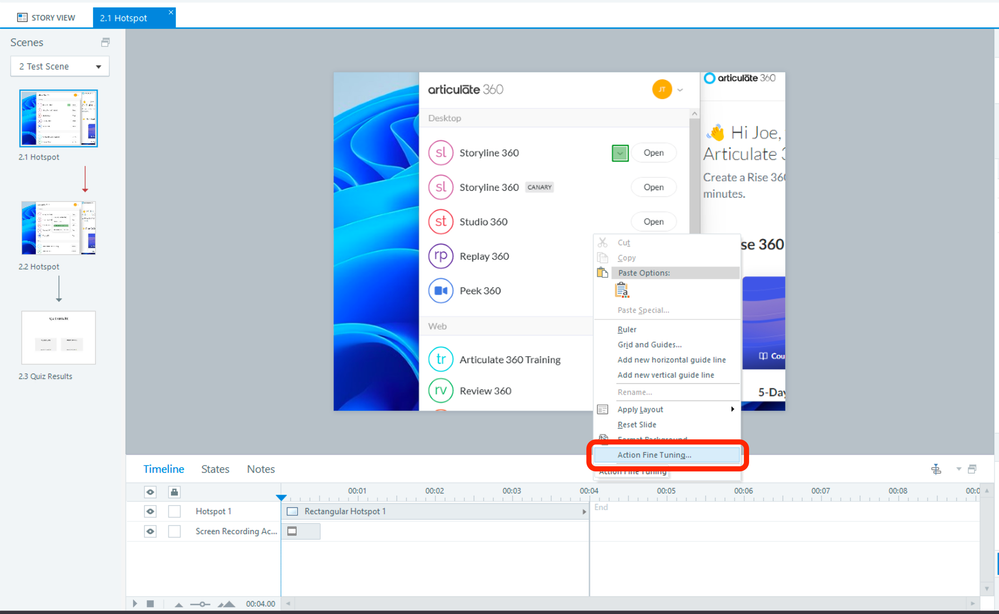Open the Notes tab
The height and width of the screenshot is (614, 999).
[x=261, y=469]
